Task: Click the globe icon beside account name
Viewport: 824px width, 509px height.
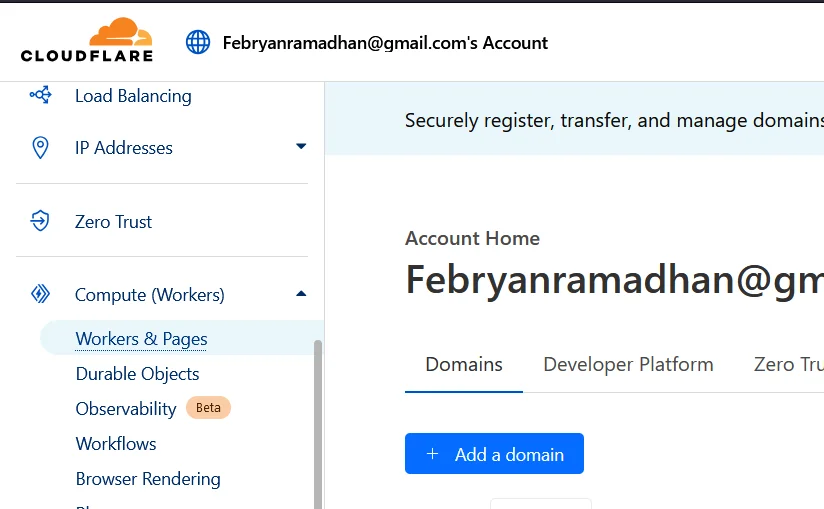Action: click(x=198, y=42)
